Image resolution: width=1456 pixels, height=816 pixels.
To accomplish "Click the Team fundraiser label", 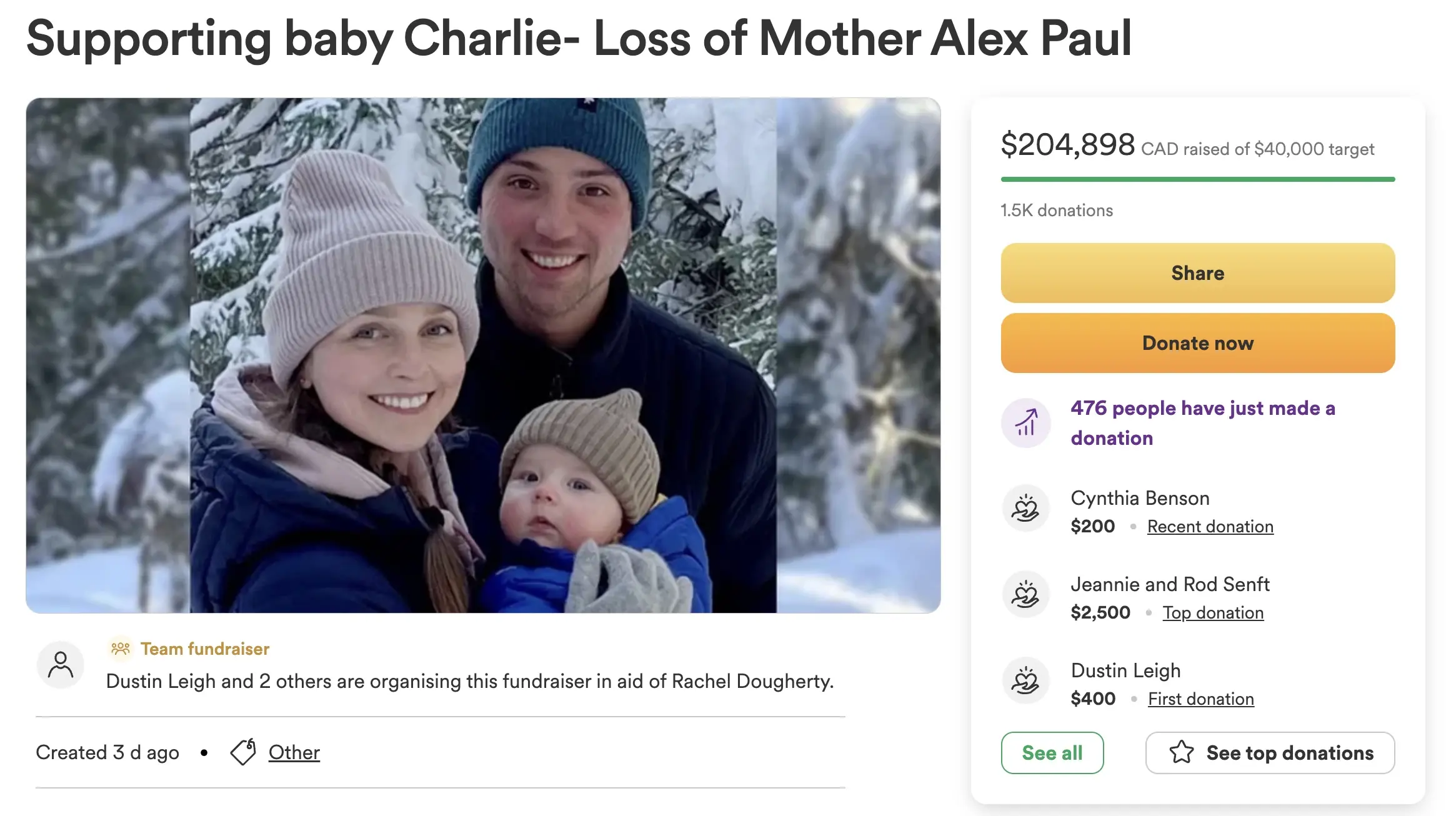I will click(205, 649).
